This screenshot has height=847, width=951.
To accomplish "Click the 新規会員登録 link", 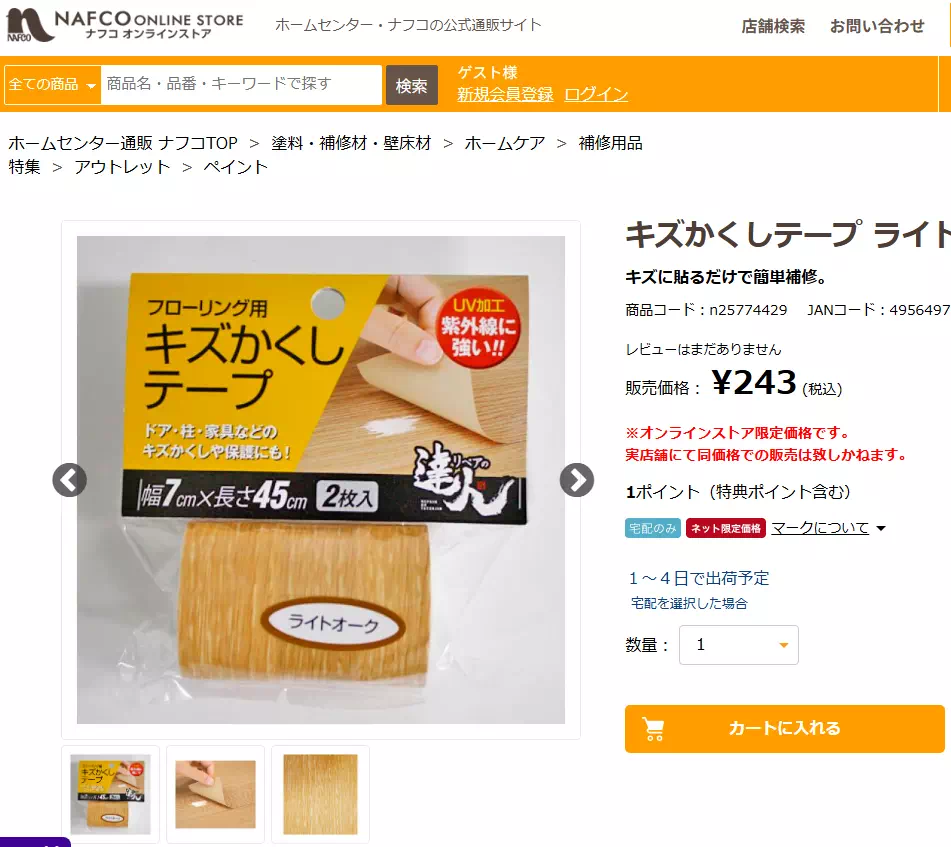I will click(505, 95).
